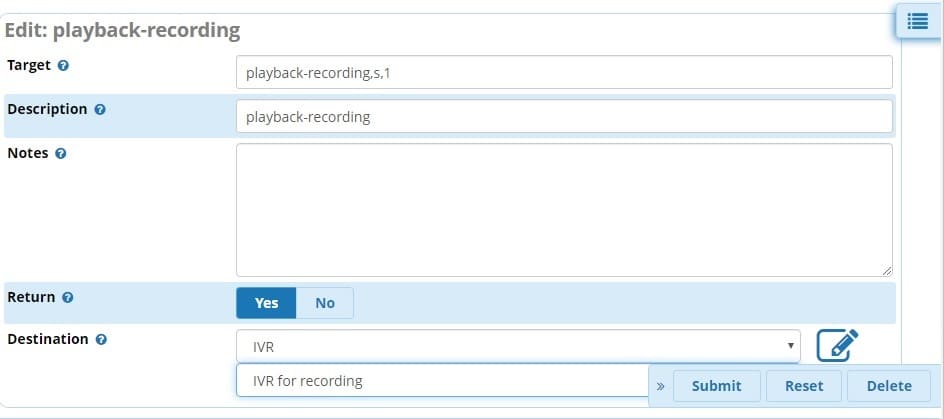Show help tooltip for Notes

click(60, 154)
